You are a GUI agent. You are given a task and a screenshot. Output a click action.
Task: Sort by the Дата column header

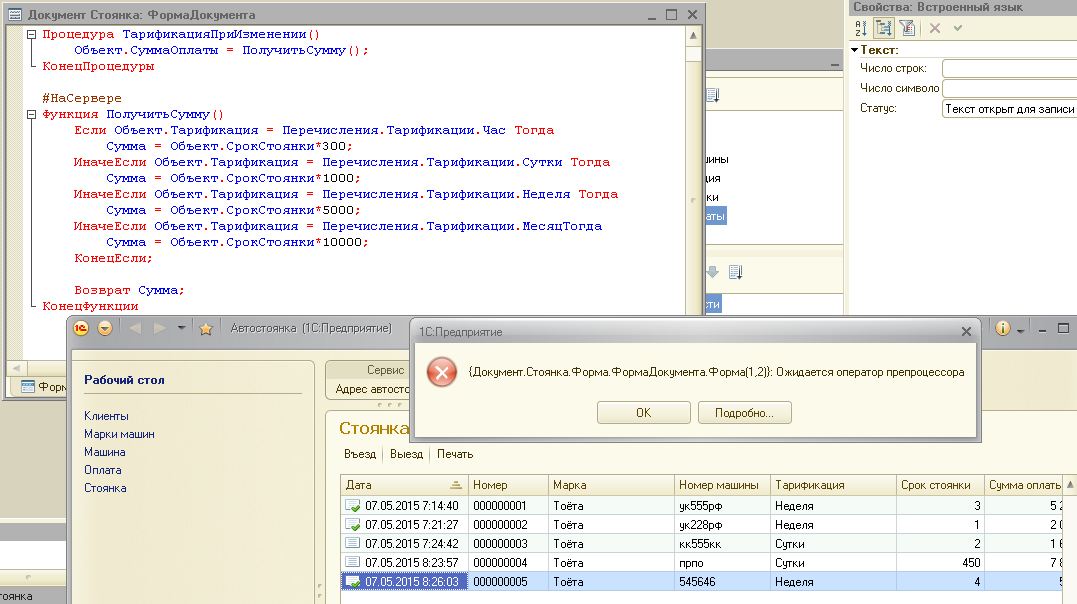(404, 485)
